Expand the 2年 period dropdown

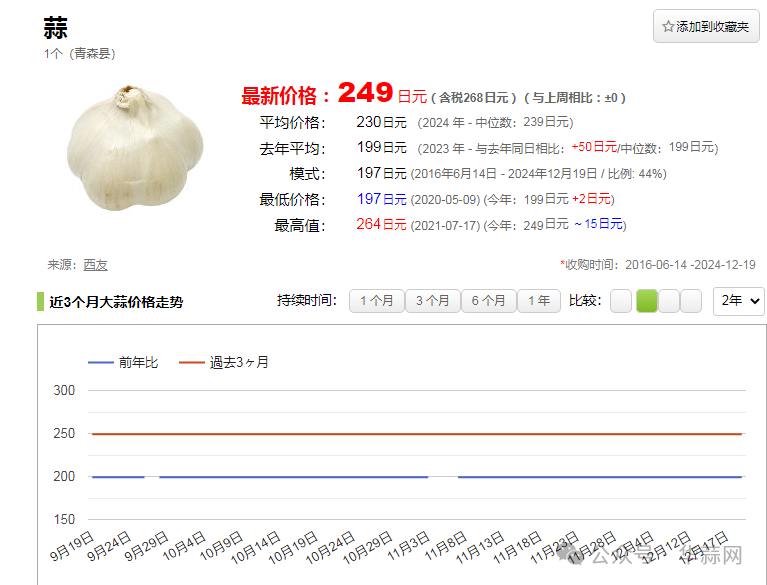738,301
